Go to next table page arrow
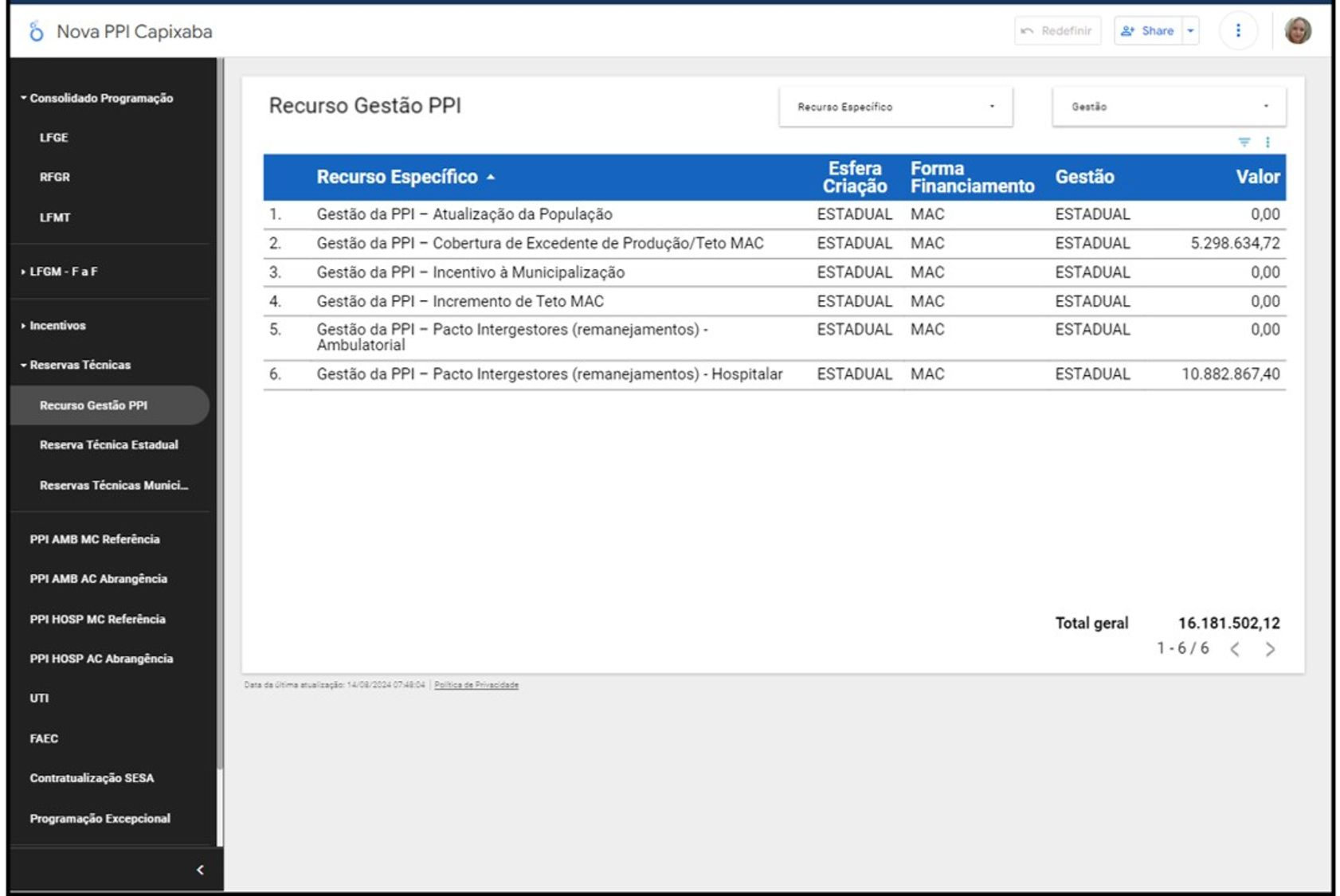Screen dimensions: 1340x896 (x=1270, y=649)
